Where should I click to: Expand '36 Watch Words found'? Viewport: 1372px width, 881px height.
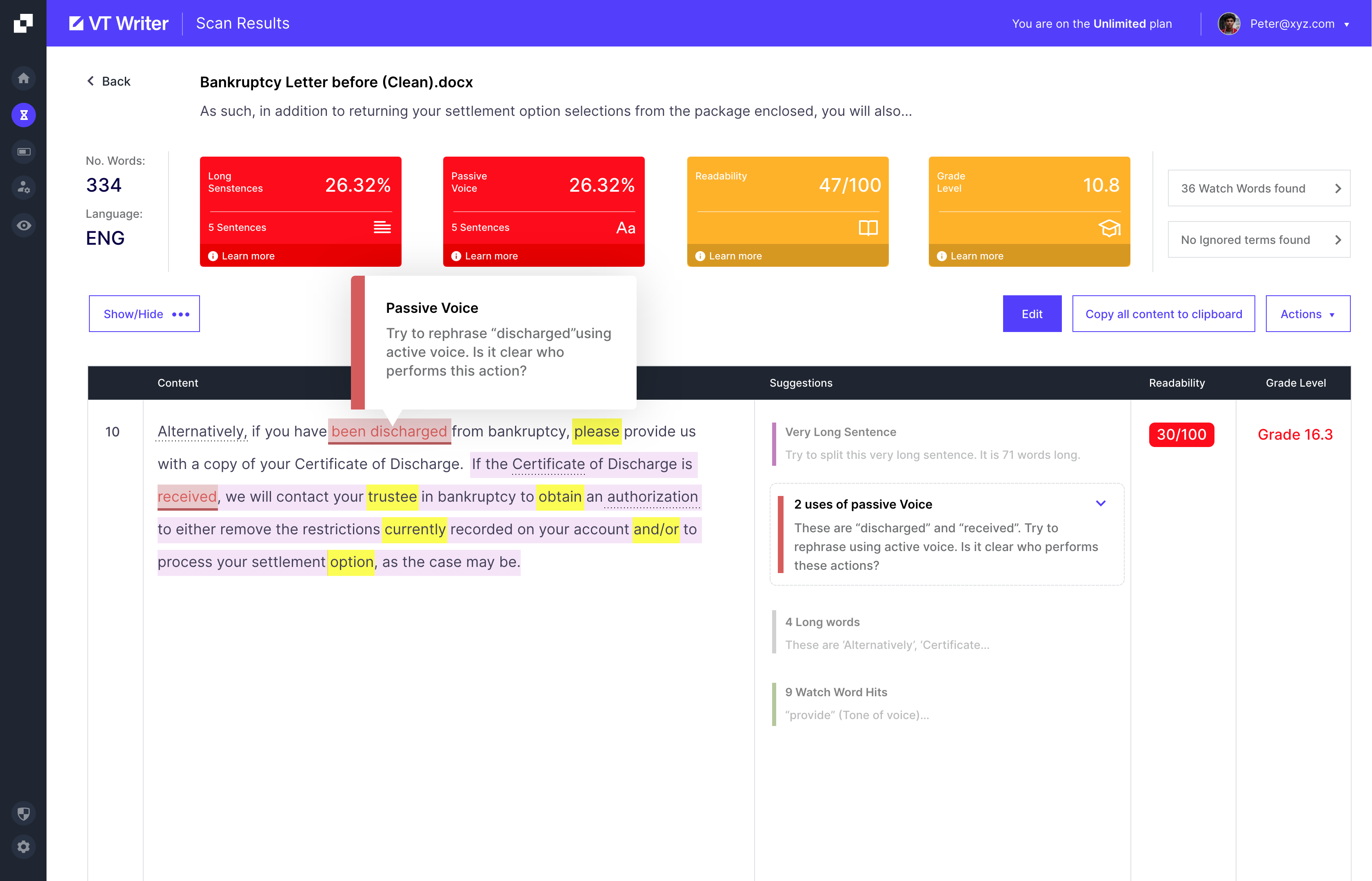1258,188
